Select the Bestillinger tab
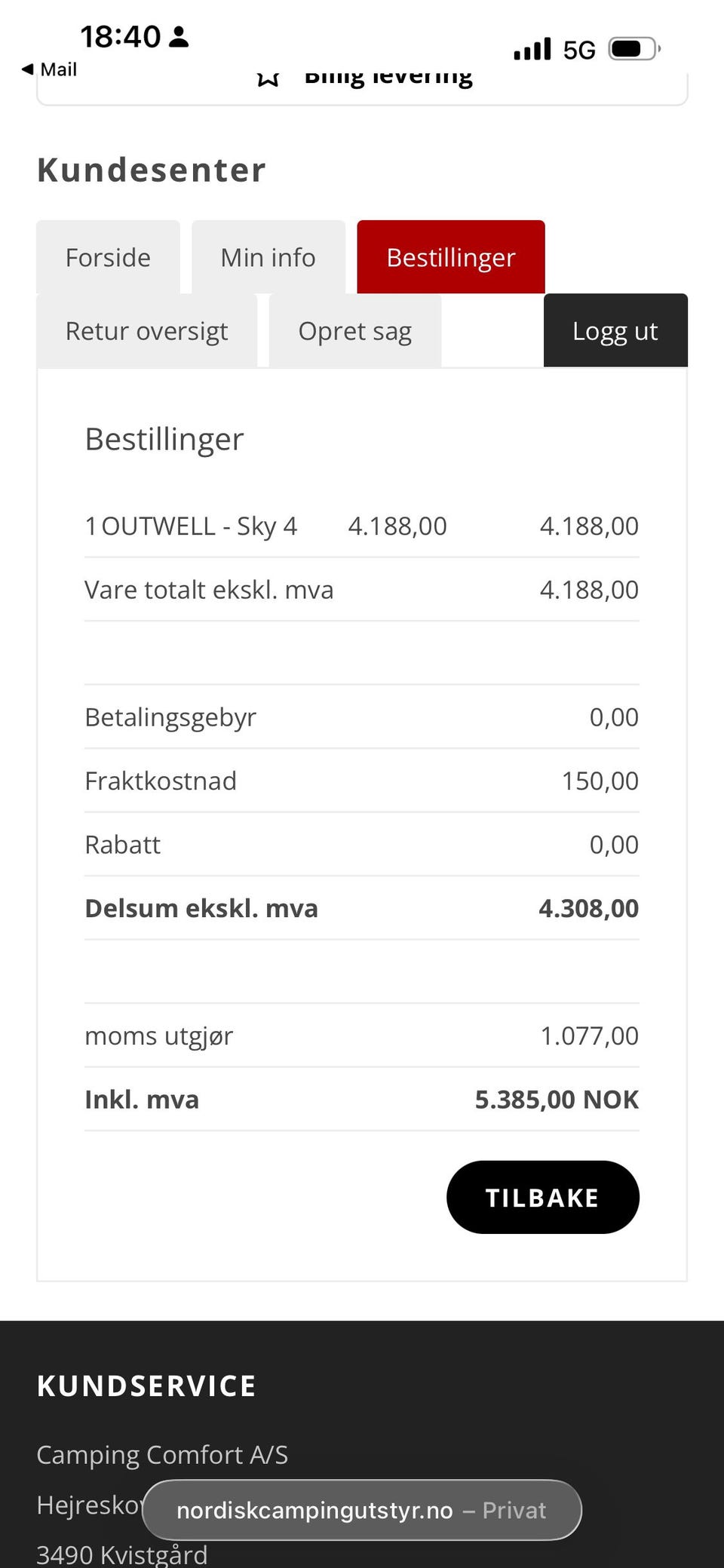The image size is (724, 1568). coord(451,257)
